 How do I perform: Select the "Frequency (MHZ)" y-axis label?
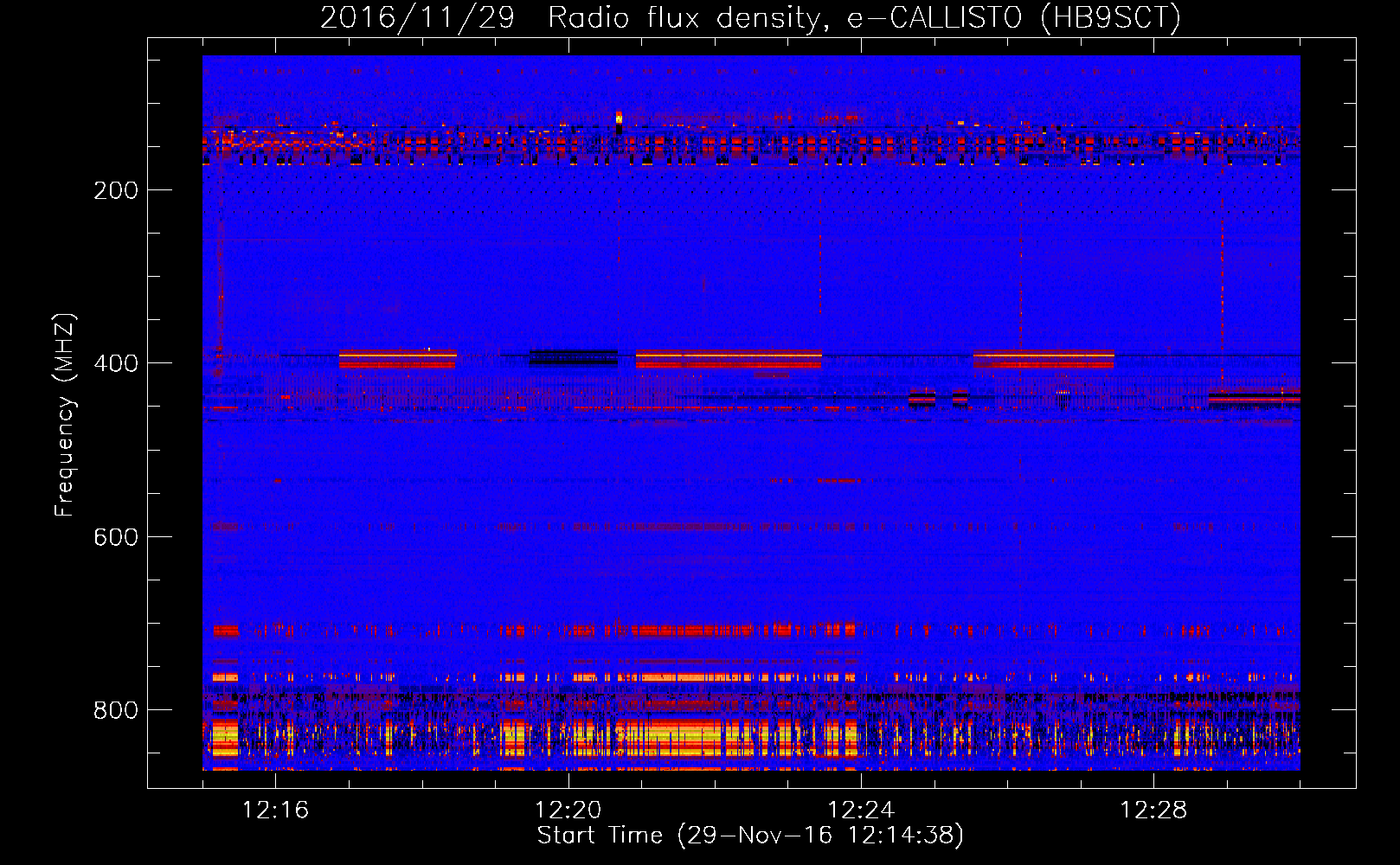[65, 414]
